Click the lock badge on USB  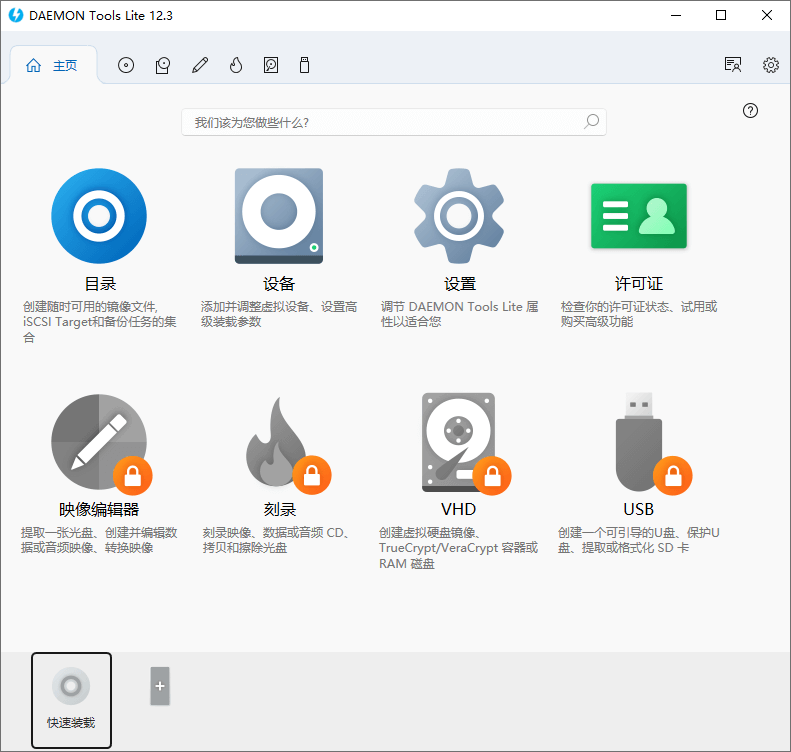672,476
